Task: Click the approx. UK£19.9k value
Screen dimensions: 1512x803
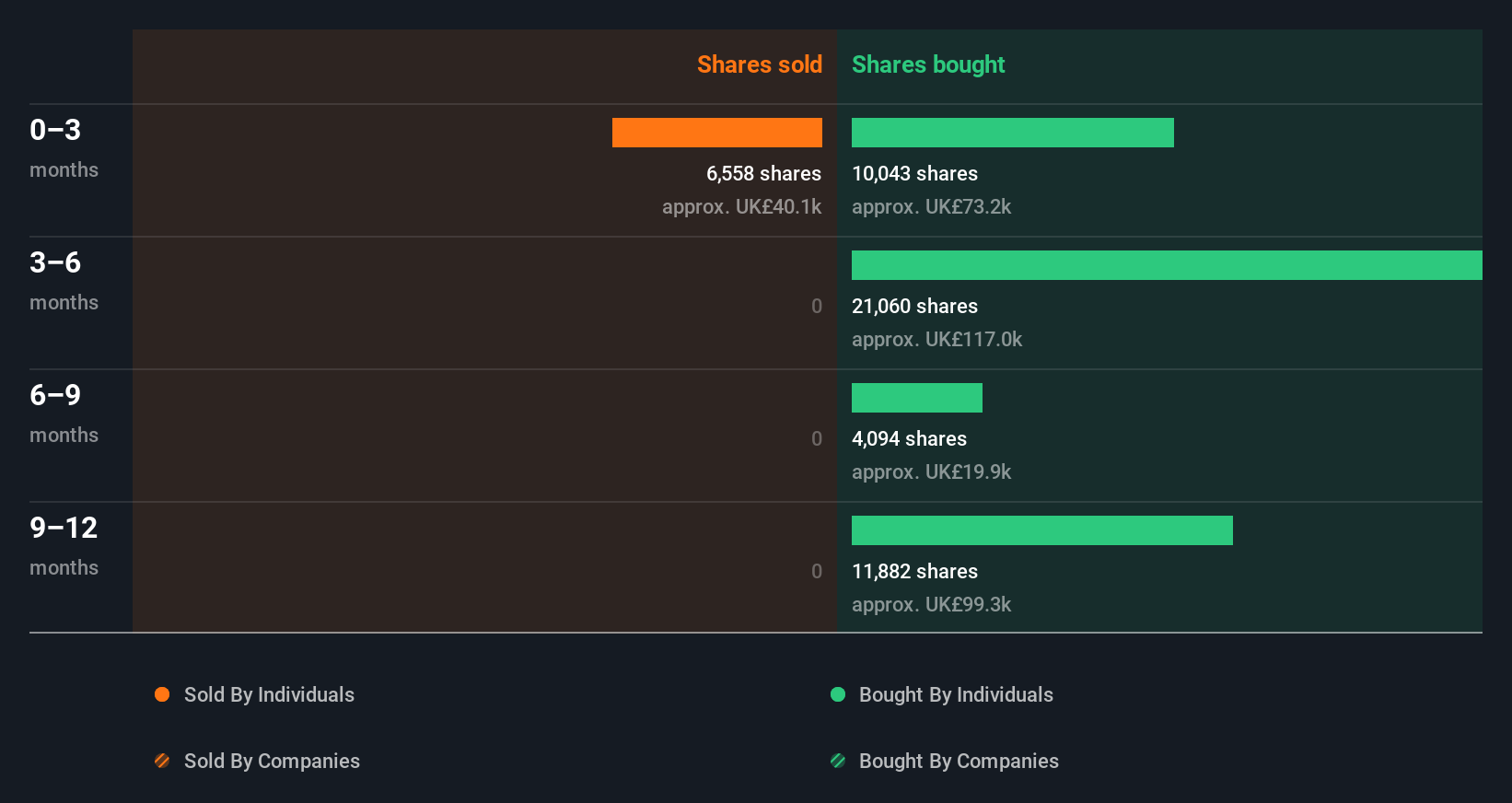Action: (x=931, y=471)
